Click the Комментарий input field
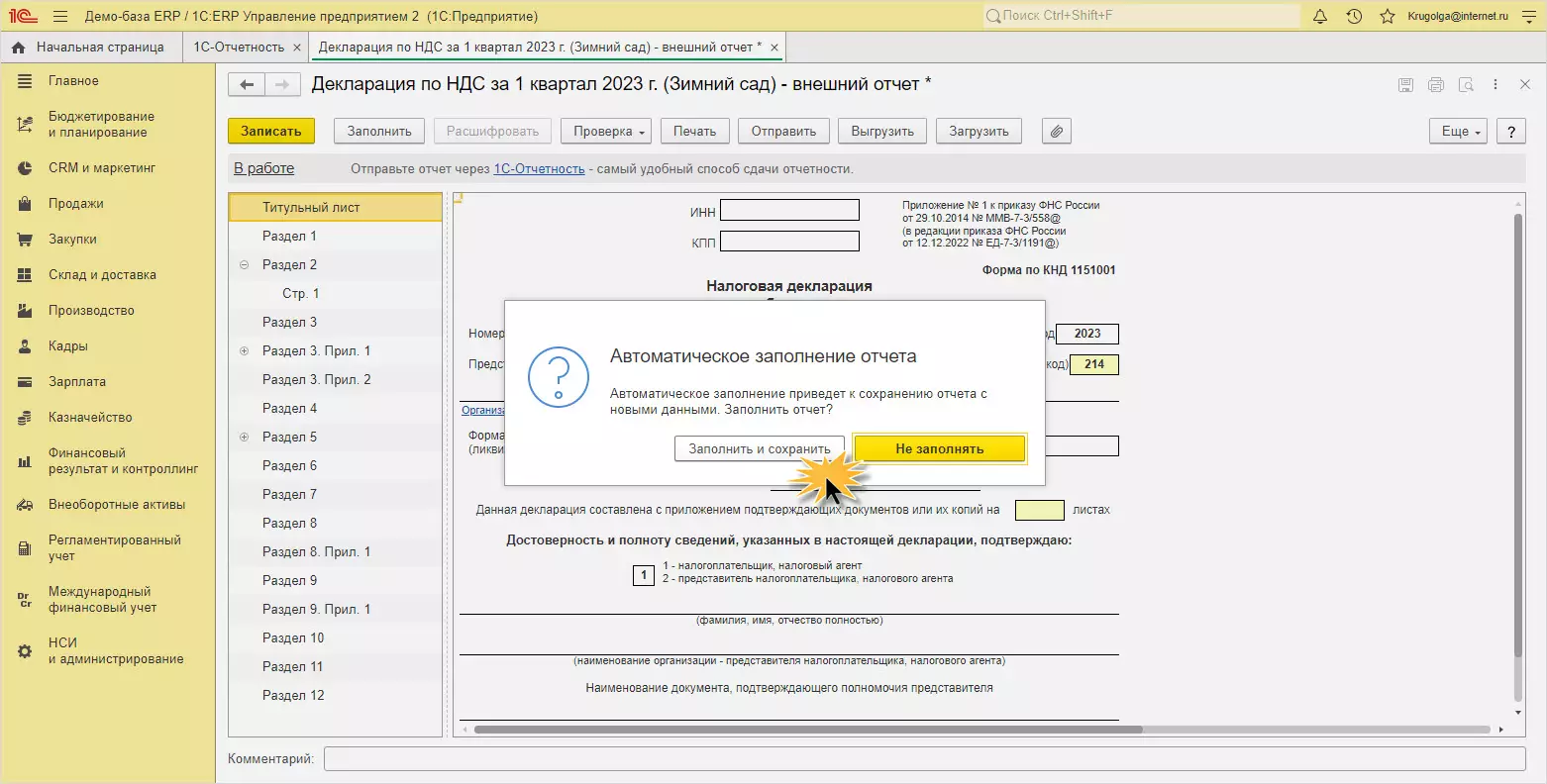 click(924, 759)
